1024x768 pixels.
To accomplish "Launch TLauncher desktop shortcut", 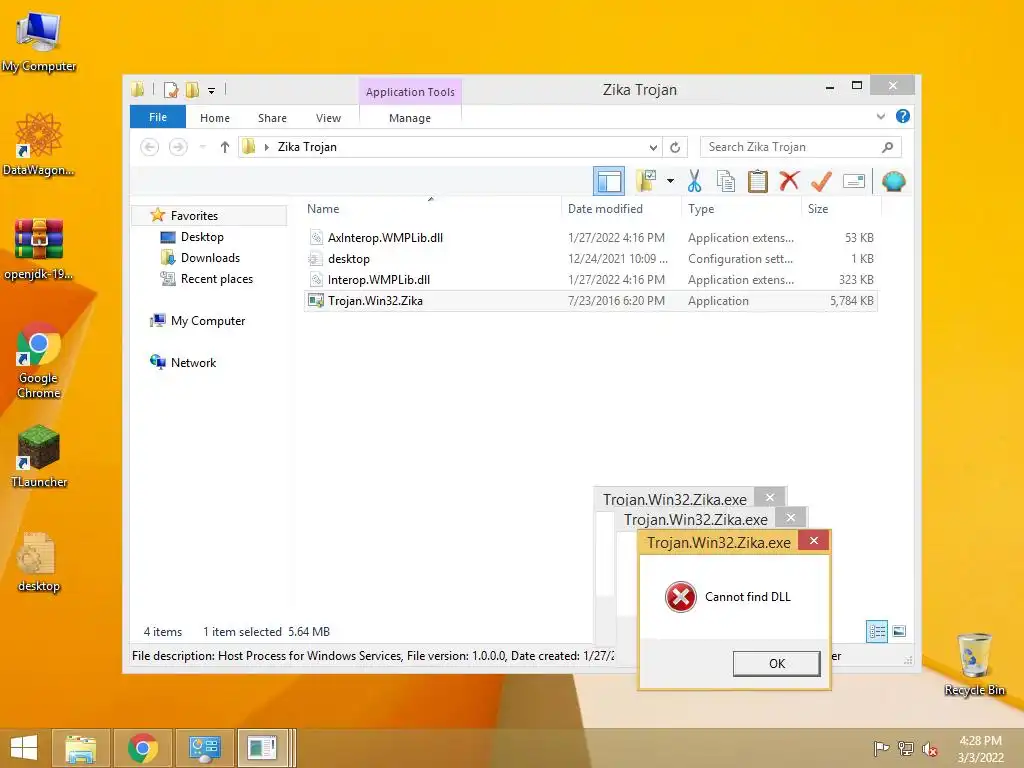I will (39, 456).
